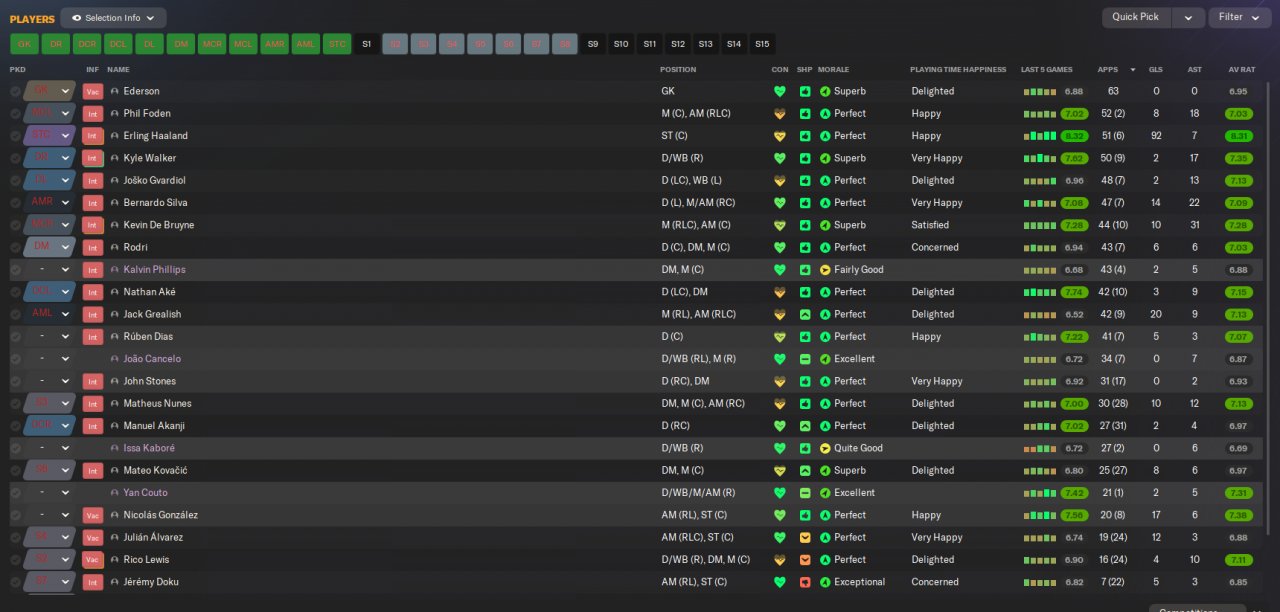1280x612 pixels.
Task: Open the AMR position dropdown for Bernardo Silva
Action: click(x=50, y=203)
